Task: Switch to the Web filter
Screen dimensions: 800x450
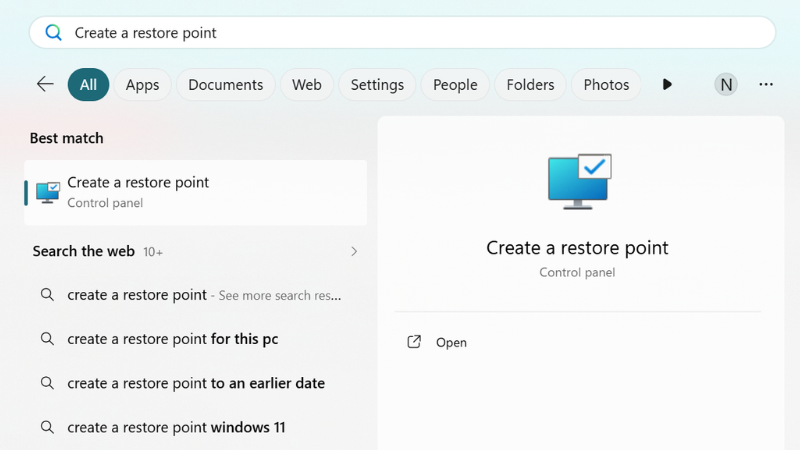Action: 307,85
